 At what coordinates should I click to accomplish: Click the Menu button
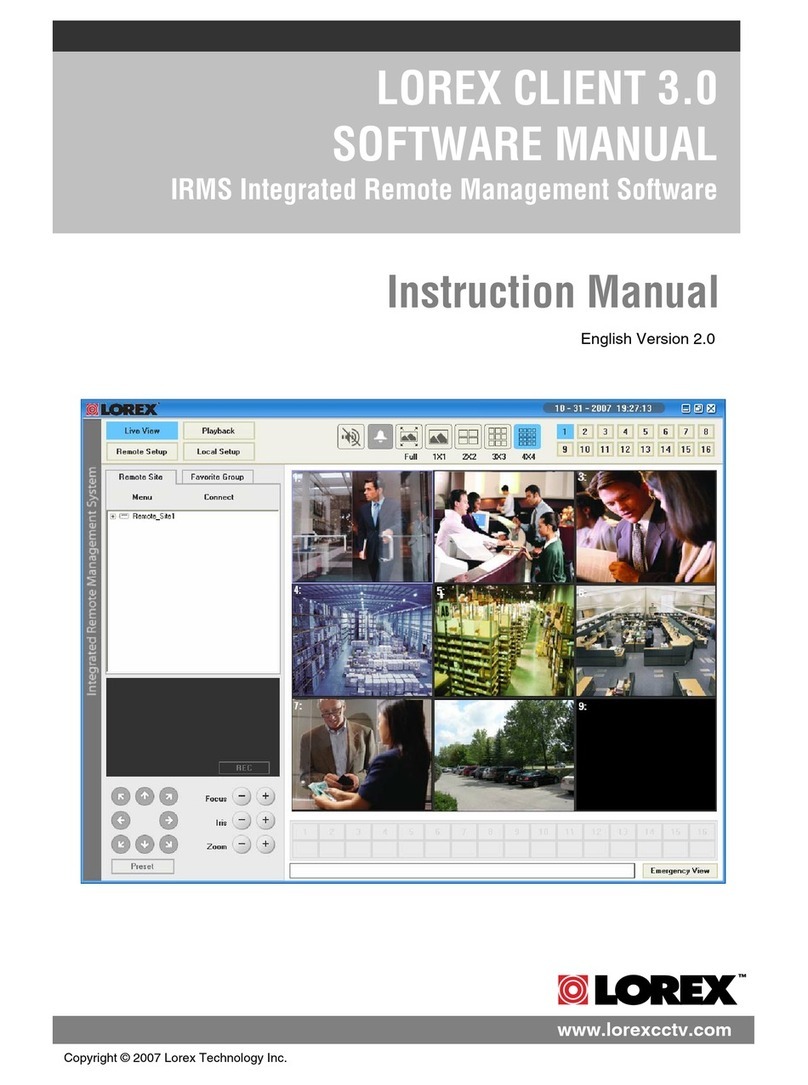coord(142,497)
